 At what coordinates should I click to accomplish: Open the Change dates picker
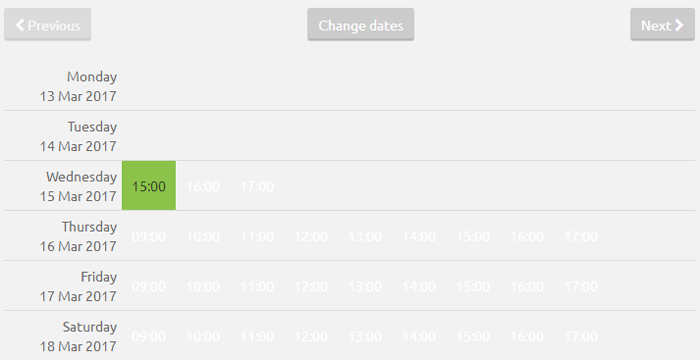pyautogui.click(x=361, y=25)
